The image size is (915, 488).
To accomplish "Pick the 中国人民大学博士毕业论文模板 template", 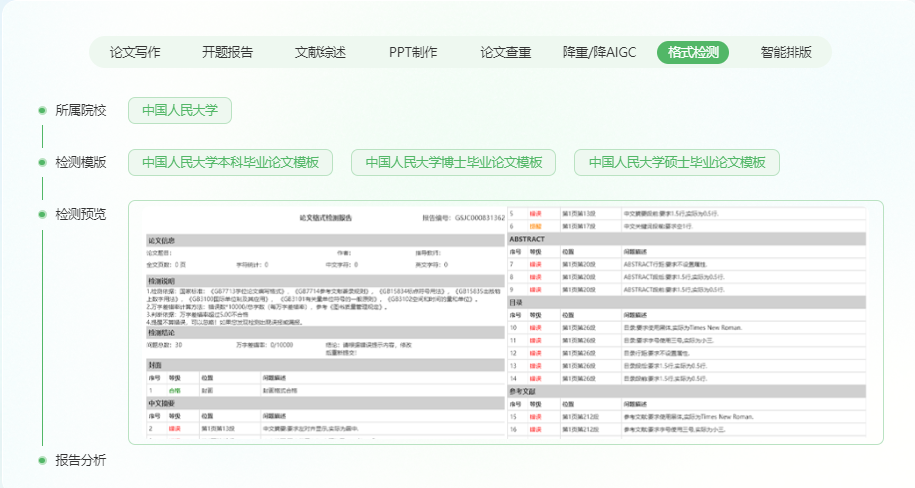I will point(453,162).
